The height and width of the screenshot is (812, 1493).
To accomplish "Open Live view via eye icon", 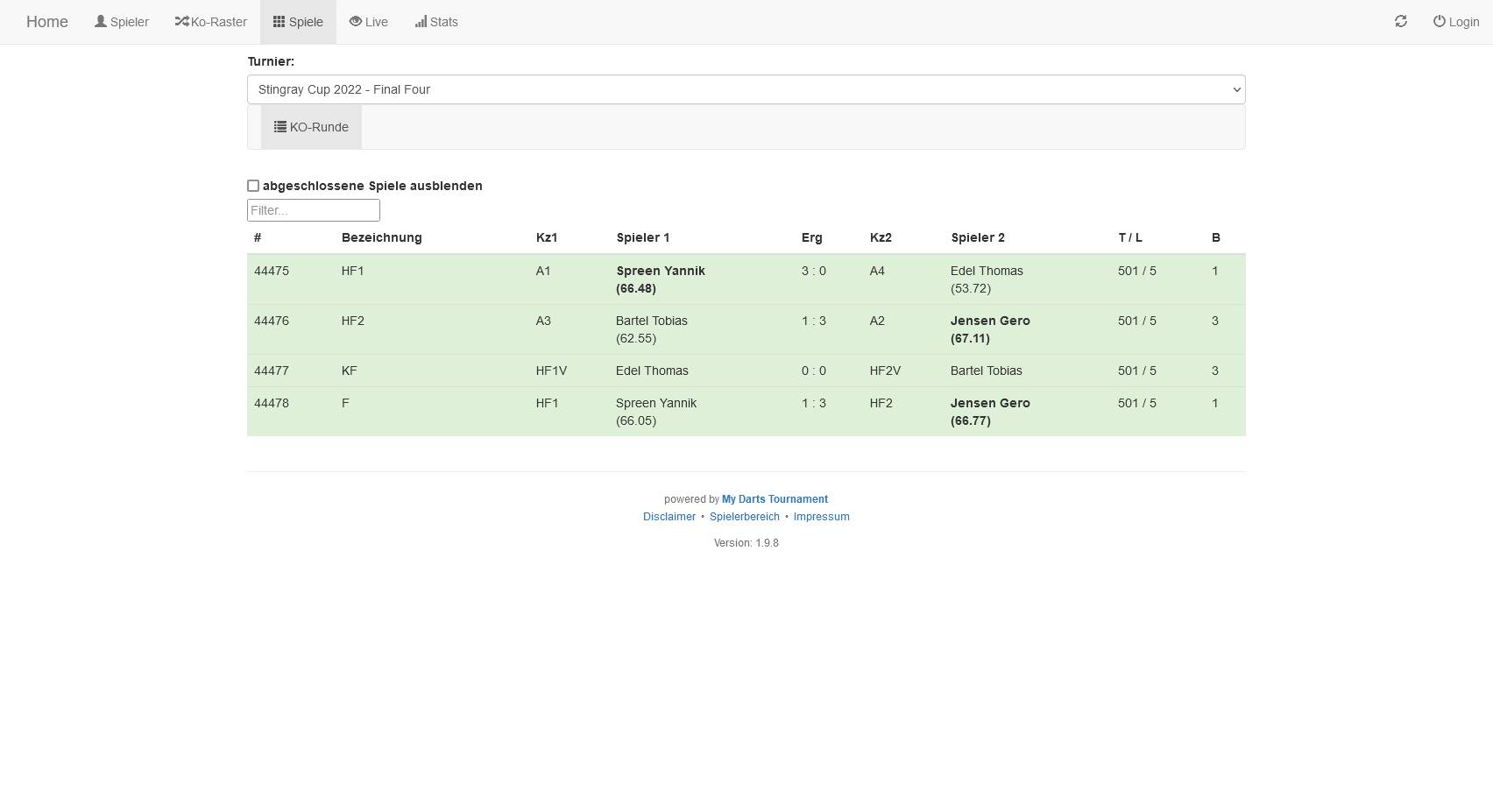I will point(355,22).
